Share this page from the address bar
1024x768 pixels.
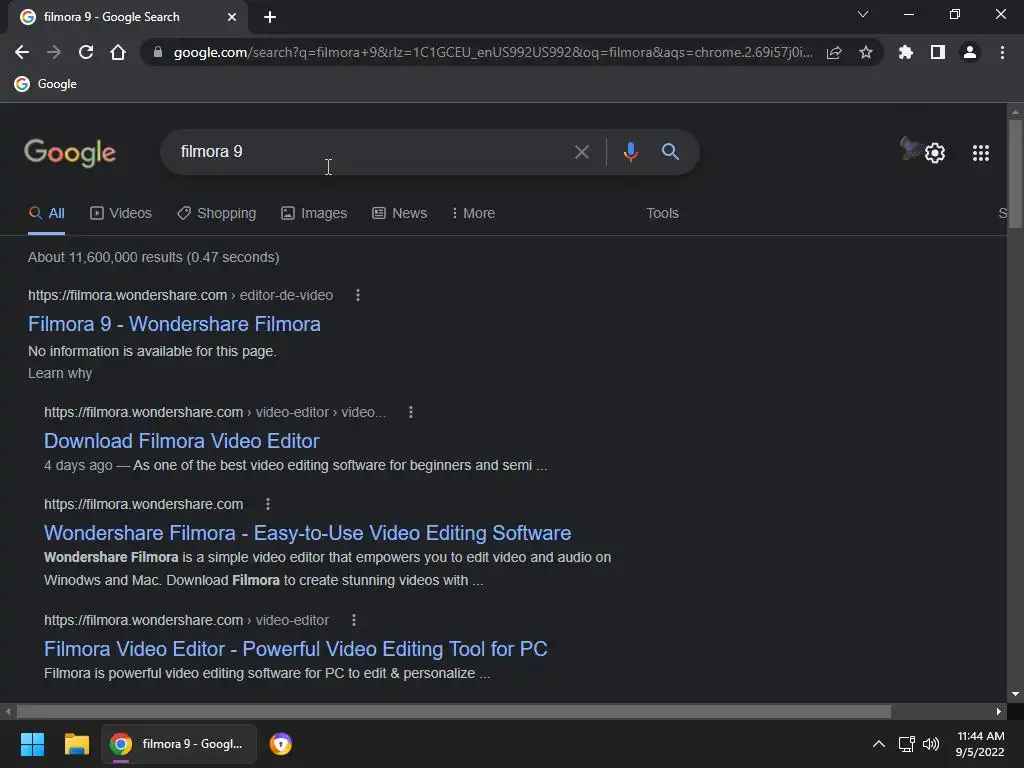point(834,52)
